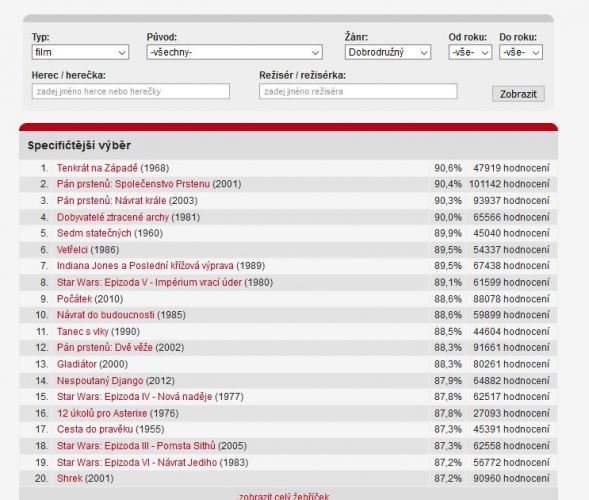This screenshot has height=500, width=589.
Task: Click the 90,0% rating value
Action: [x=448, y=217]
